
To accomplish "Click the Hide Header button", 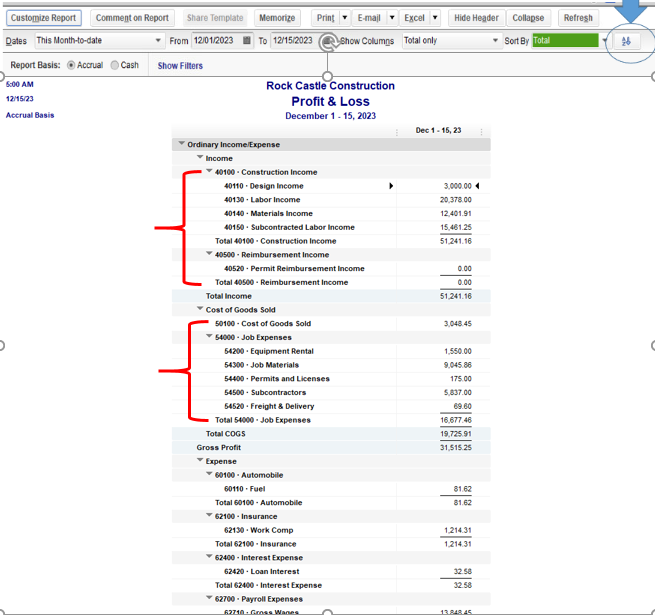I will coord(476,18).
